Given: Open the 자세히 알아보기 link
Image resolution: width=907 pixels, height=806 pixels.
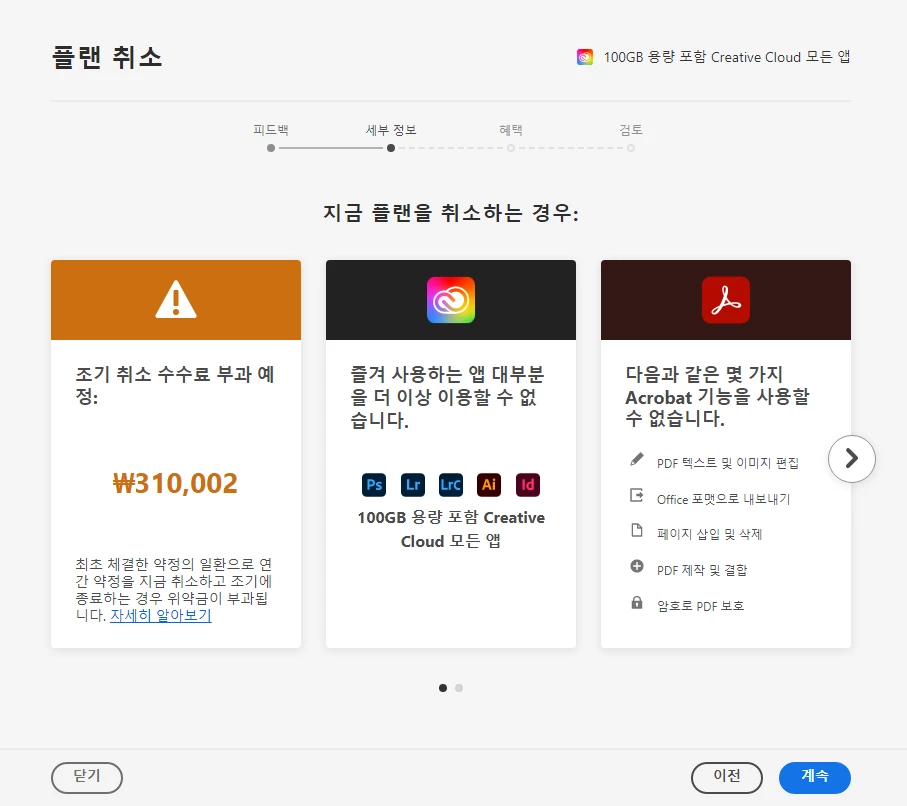Looking at the screenshot, I should pos(161,615).
